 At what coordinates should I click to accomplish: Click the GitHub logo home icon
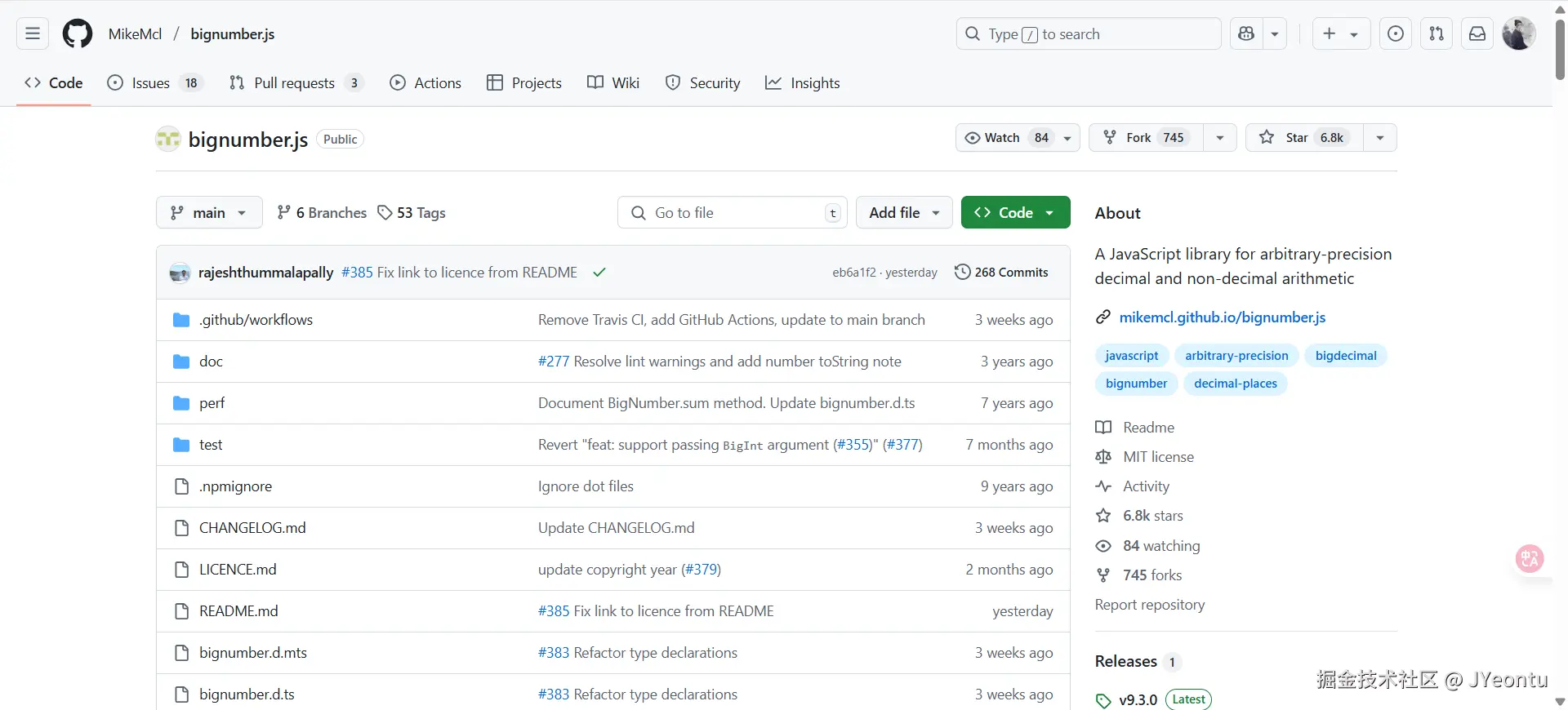78,33
